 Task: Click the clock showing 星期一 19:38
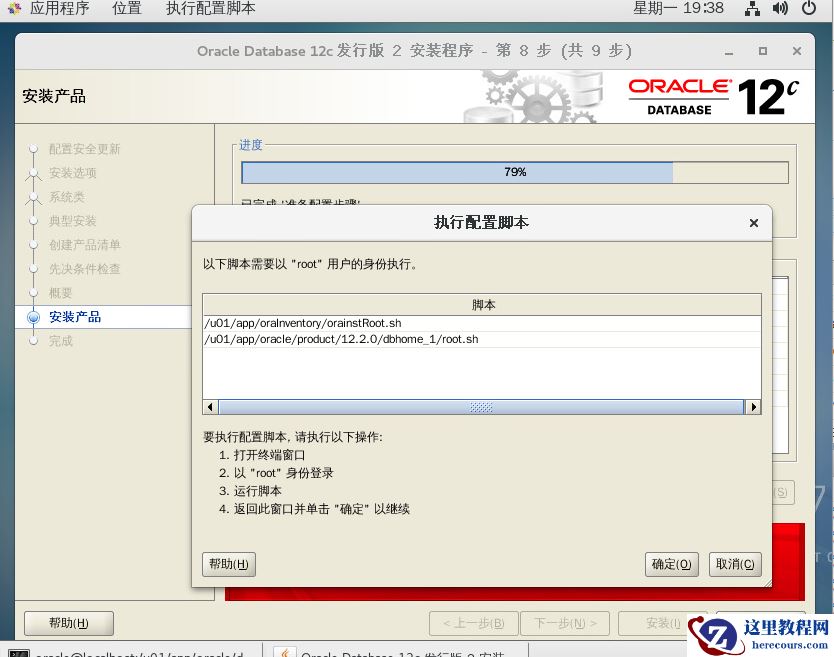(x=678, y=8)
